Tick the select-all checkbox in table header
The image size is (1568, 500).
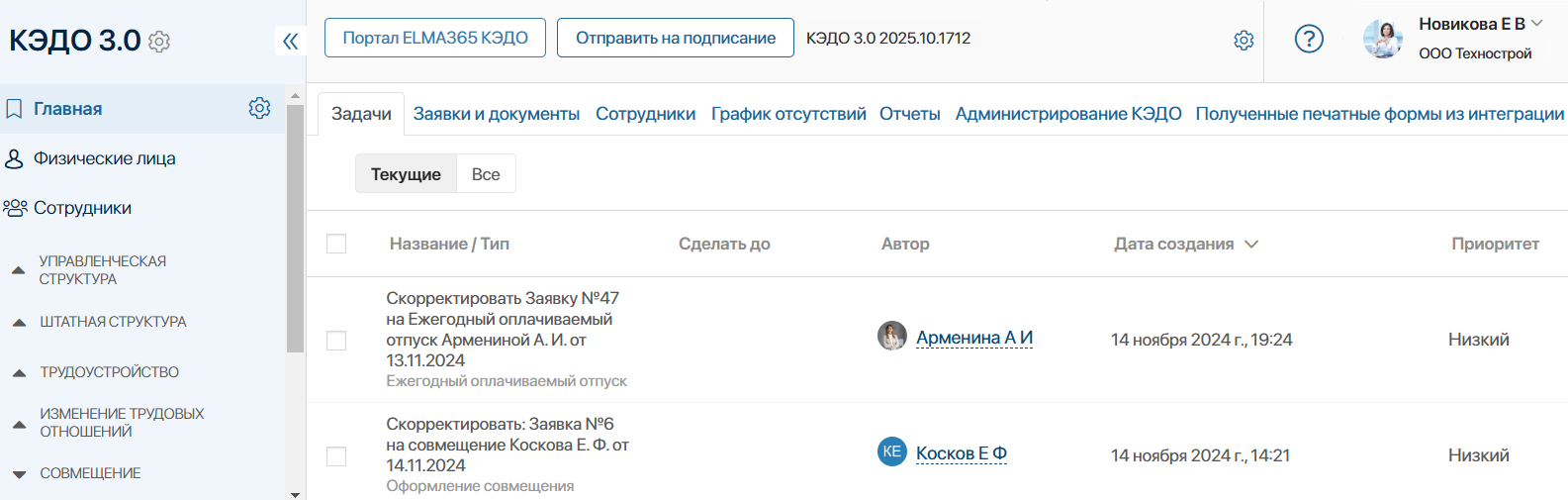point(336,244)
